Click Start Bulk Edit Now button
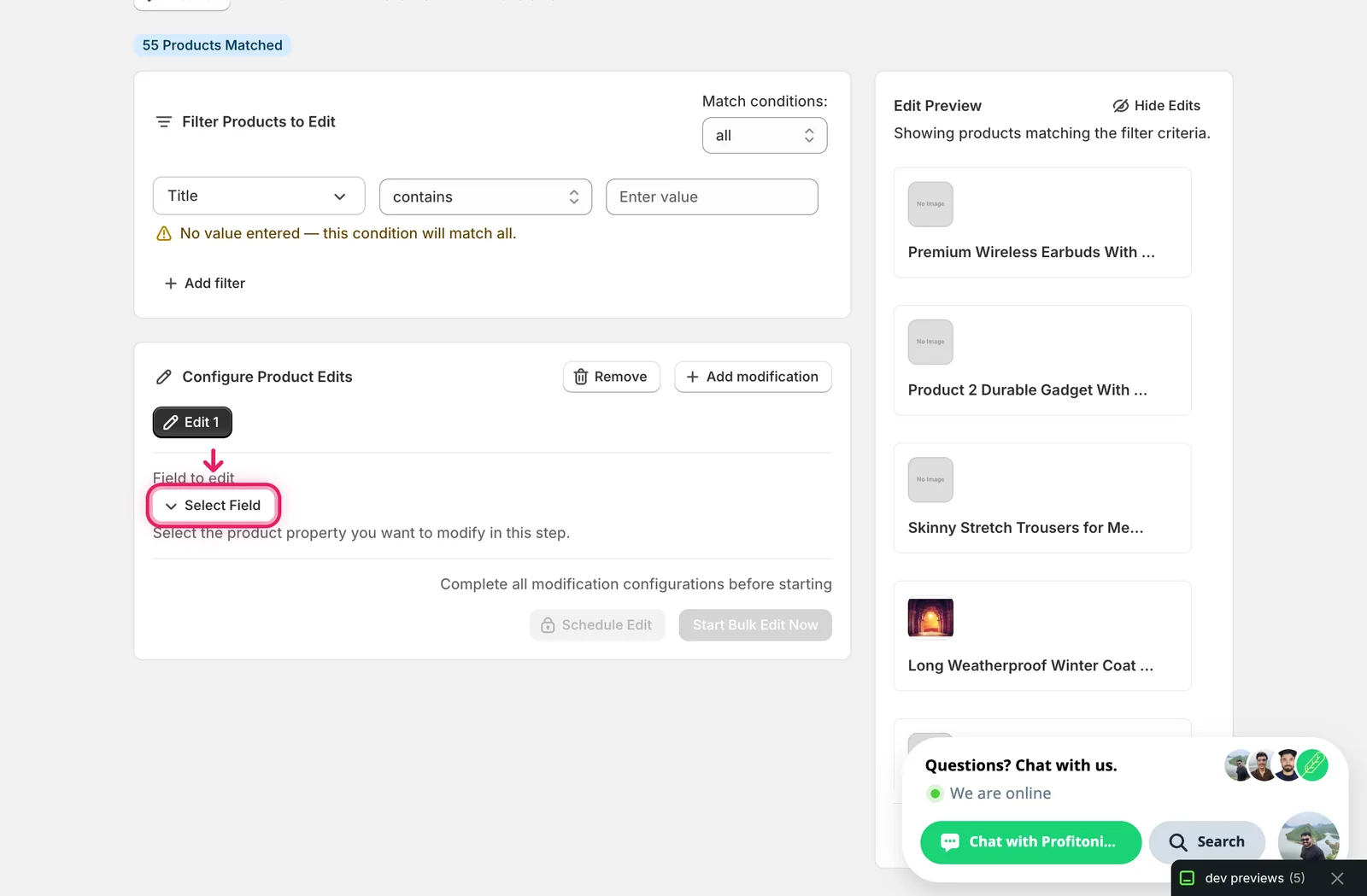1367x896 pixels. [755, 625]
